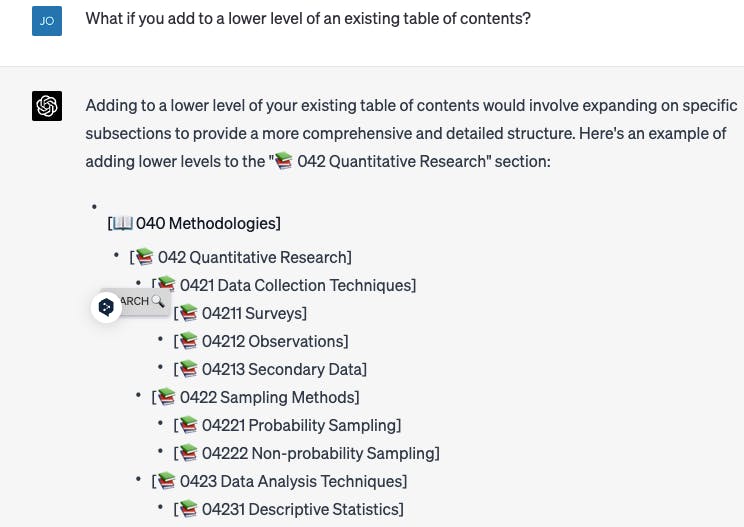Screen dimensions: 744x527
Task: Click the user question about table of contents
Action: click(308, 18)
